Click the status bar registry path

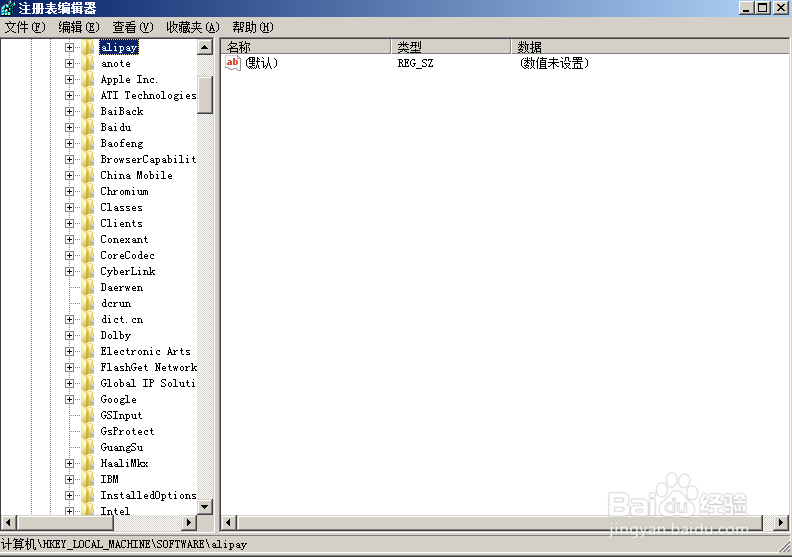click(124, 544)
